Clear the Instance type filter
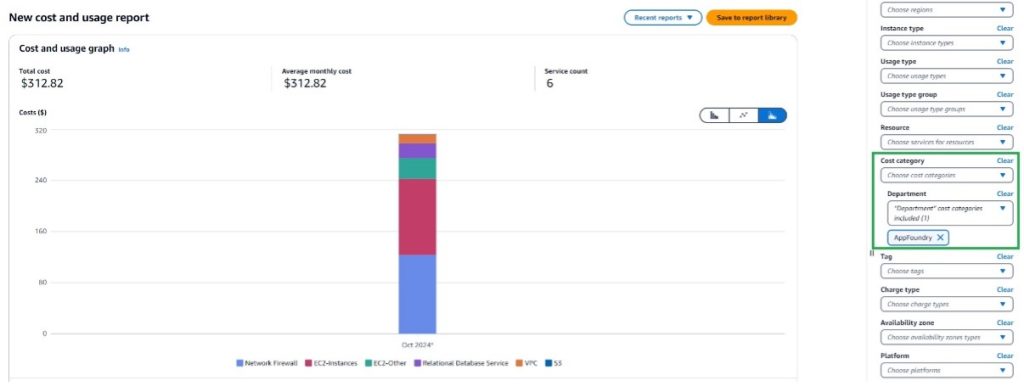Image resolution: width=1024 pixels, height=386 pixels. [1004, 29]
